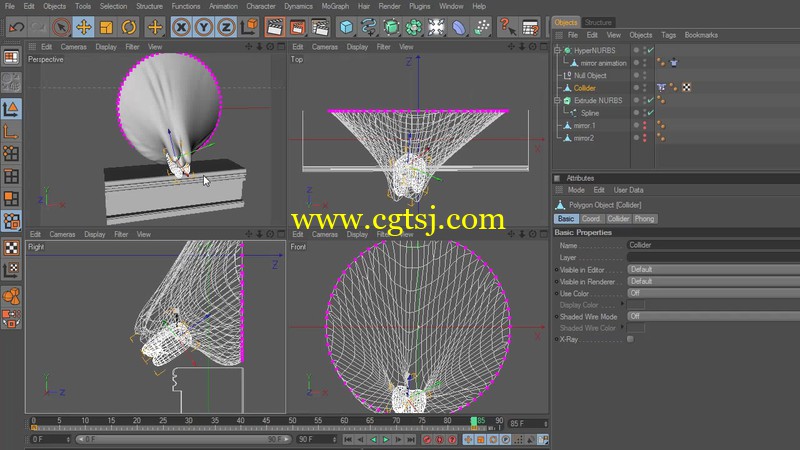Add a HyperNURBS generator icon
The width and height of the screenshot is (800, 450).
[x=391, y=27]
